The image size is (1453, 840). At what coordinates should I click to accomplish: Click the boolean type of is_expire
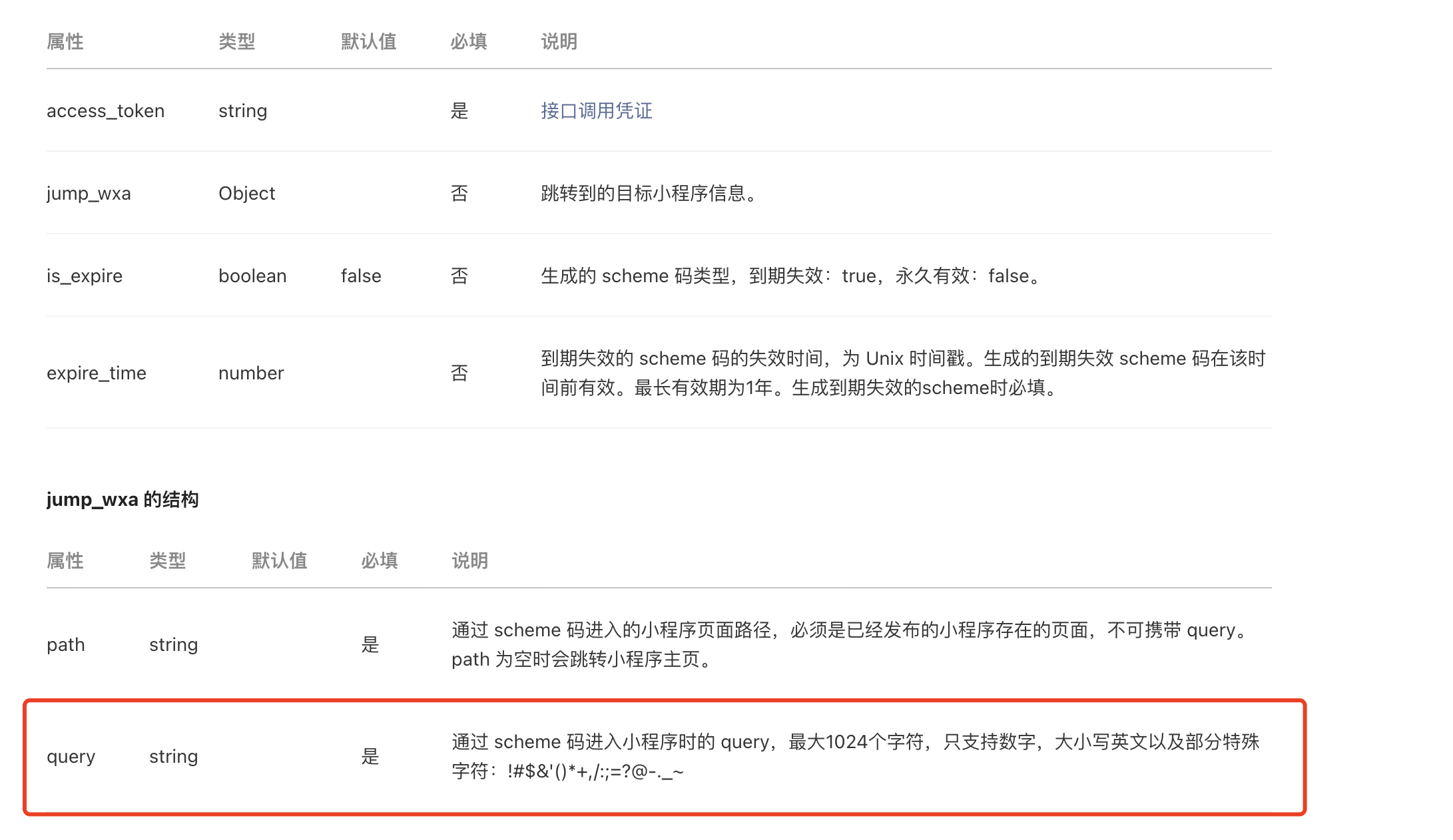click(x=252, y=276)
